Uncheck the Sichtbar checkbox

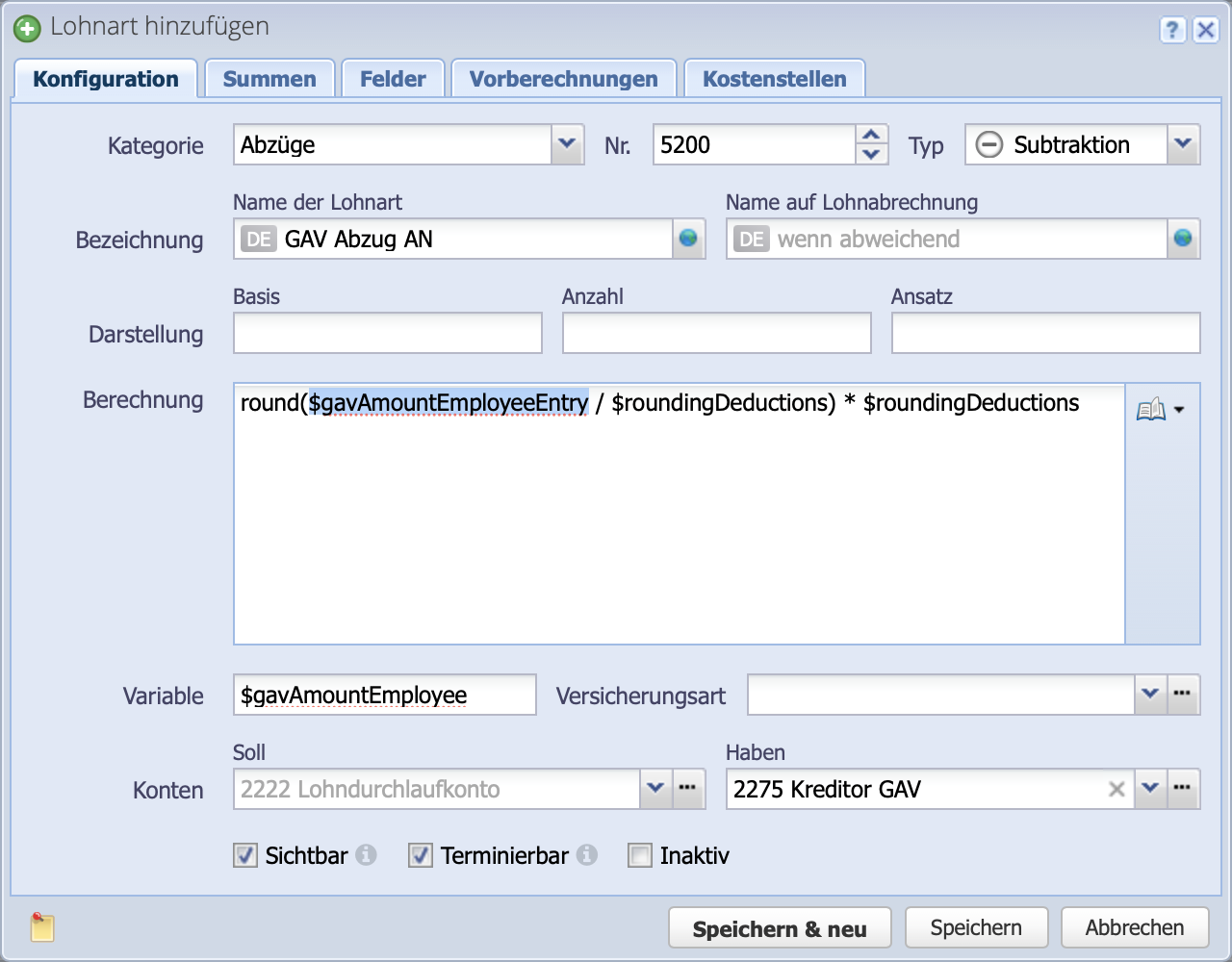tap(244, 854)
